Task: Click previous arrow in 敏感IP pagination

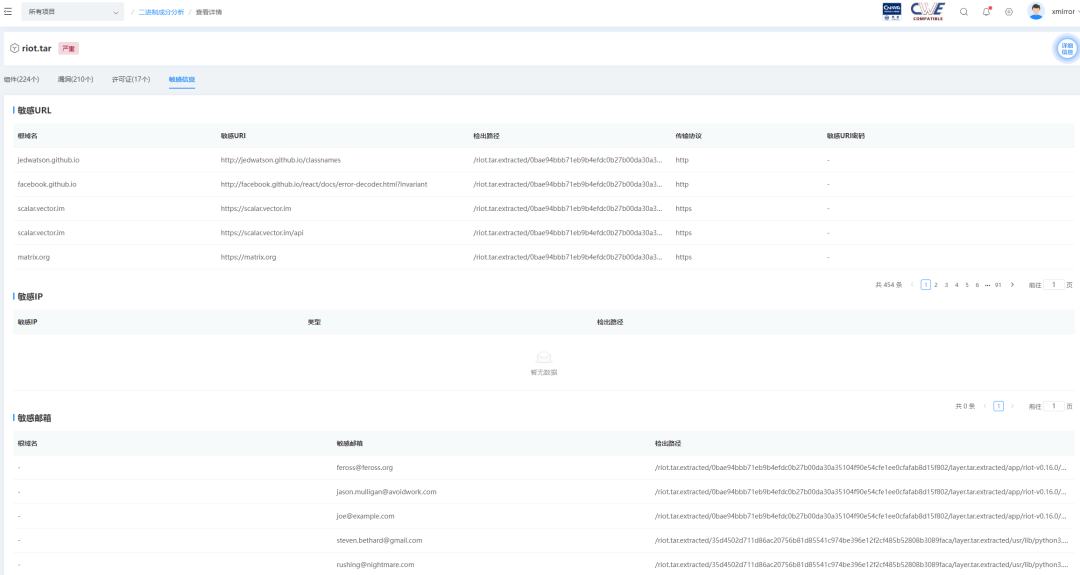Action: point(985,406)
